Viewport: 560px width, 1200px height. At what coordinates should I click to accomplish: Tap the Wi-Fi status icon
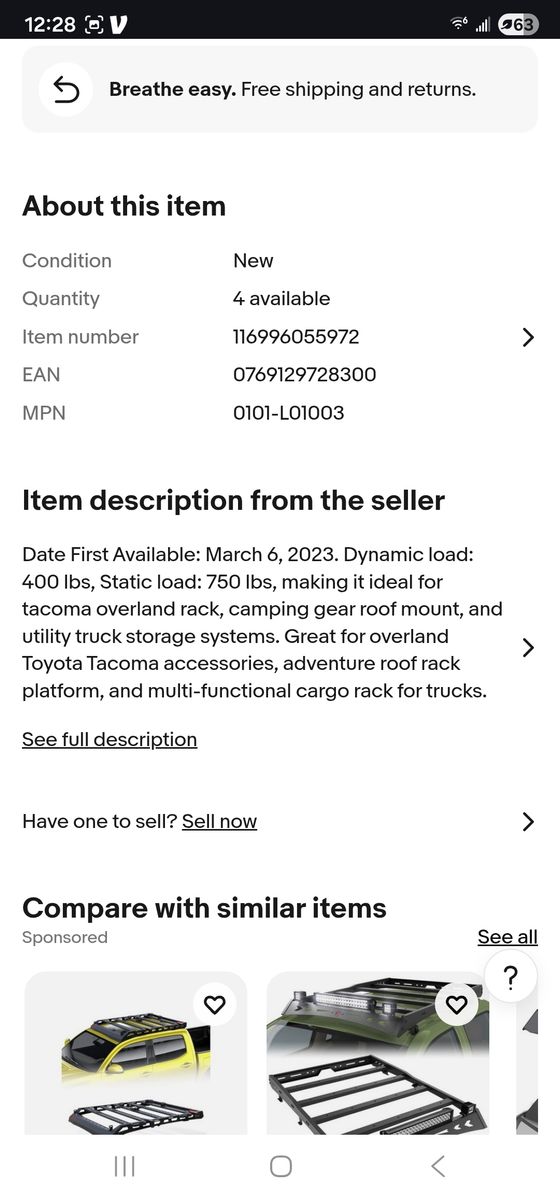(459, 24)
